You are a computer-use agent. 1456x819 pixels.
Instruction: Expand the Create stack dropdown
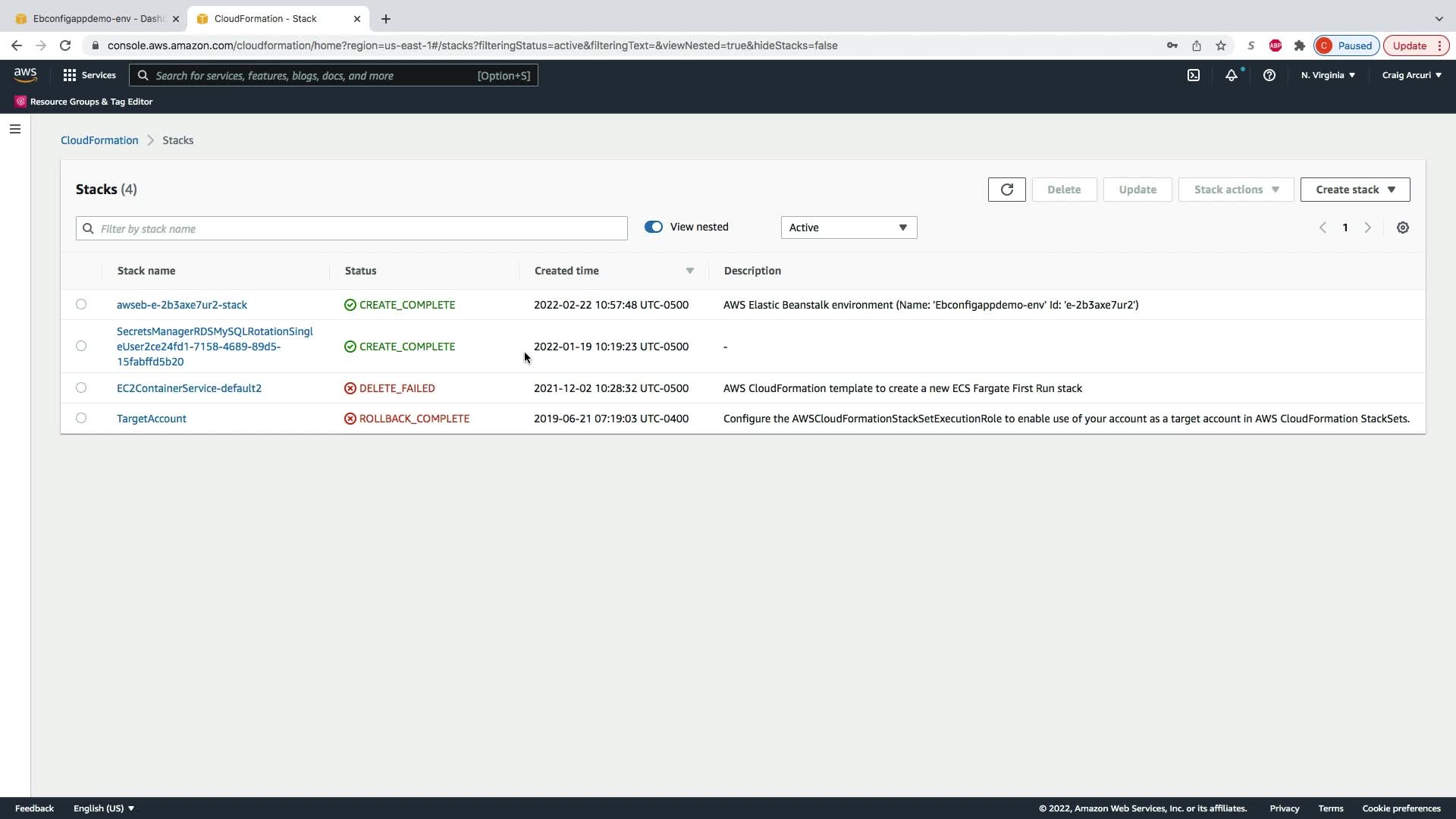coord(1354,190)
